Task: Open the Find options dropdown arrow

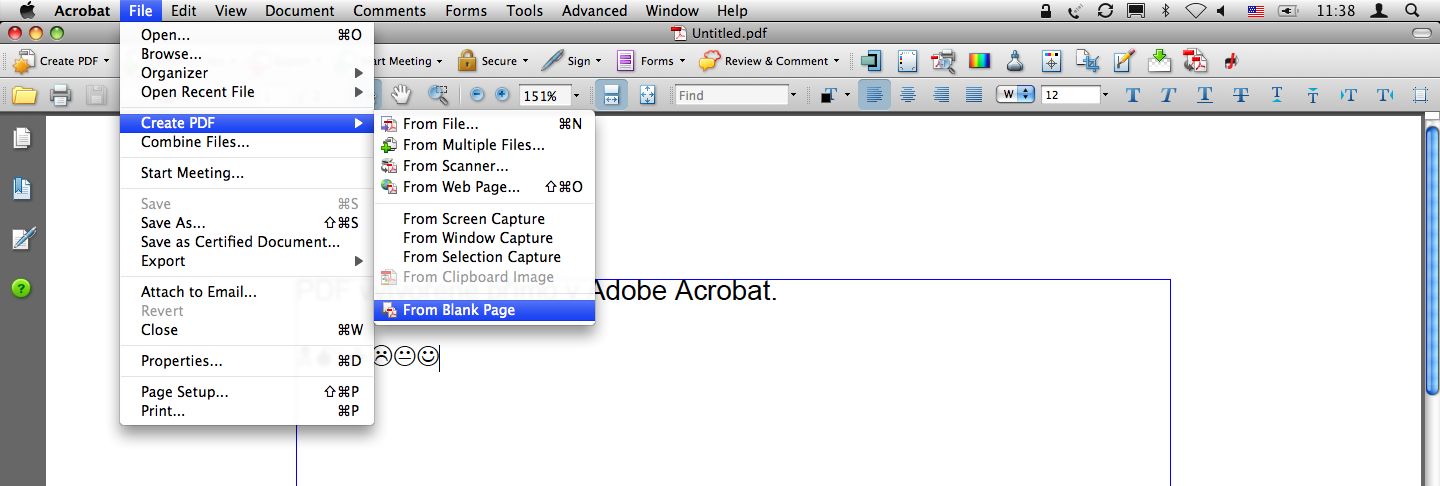Action: (794, 96)
